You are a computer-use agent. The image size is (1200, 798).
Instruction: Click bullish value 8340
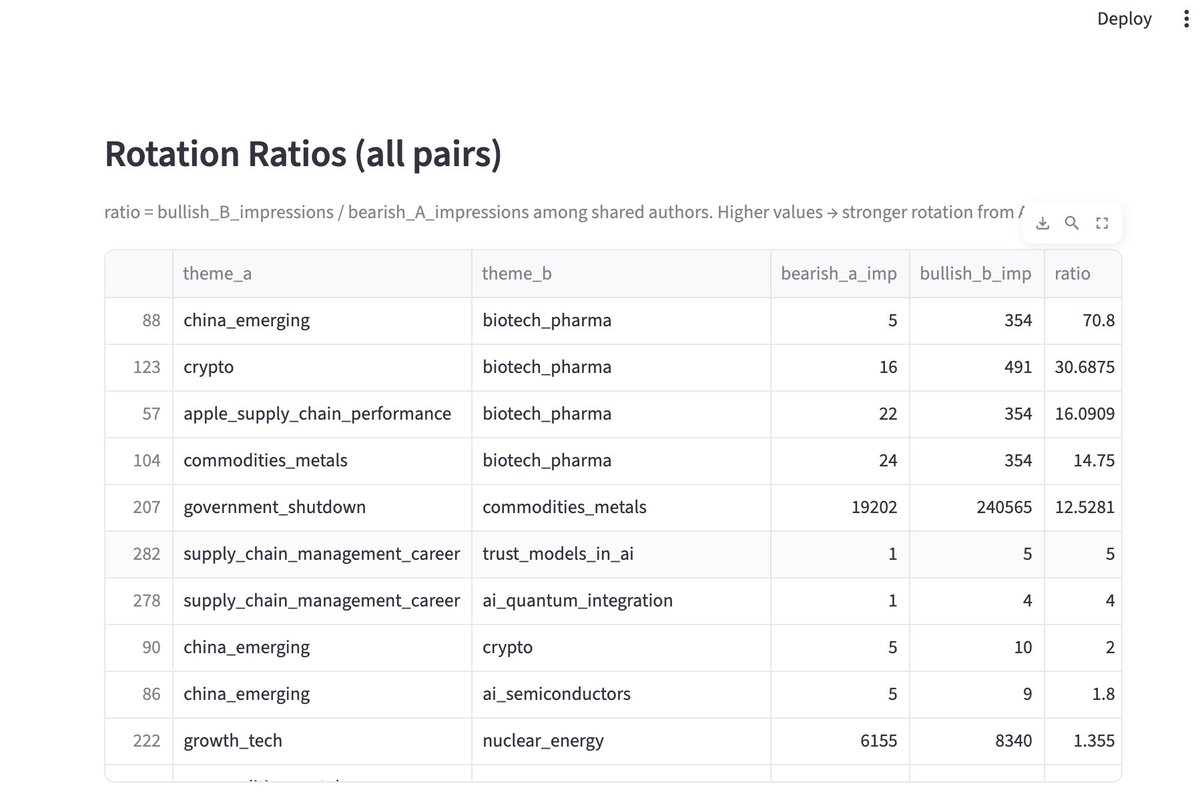coord(976,741)
